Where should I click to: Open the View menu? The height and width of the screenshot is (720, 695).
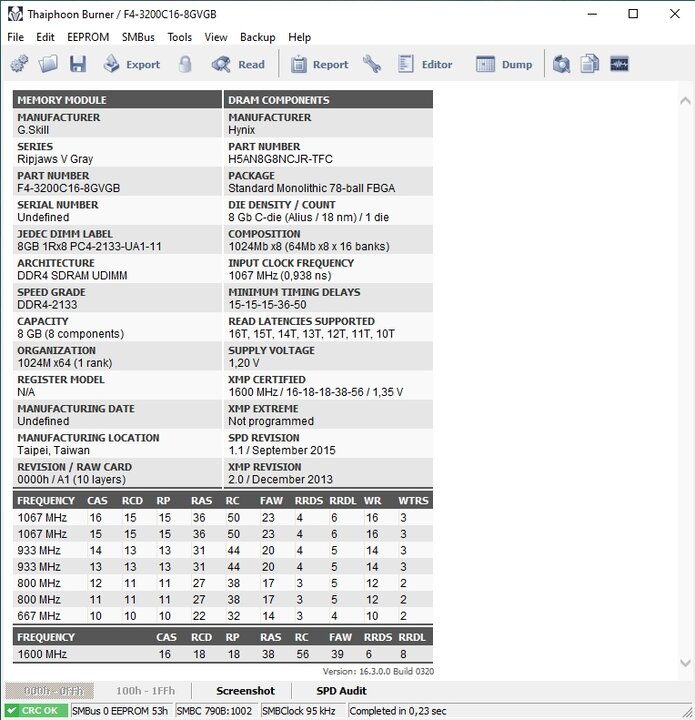216,37
